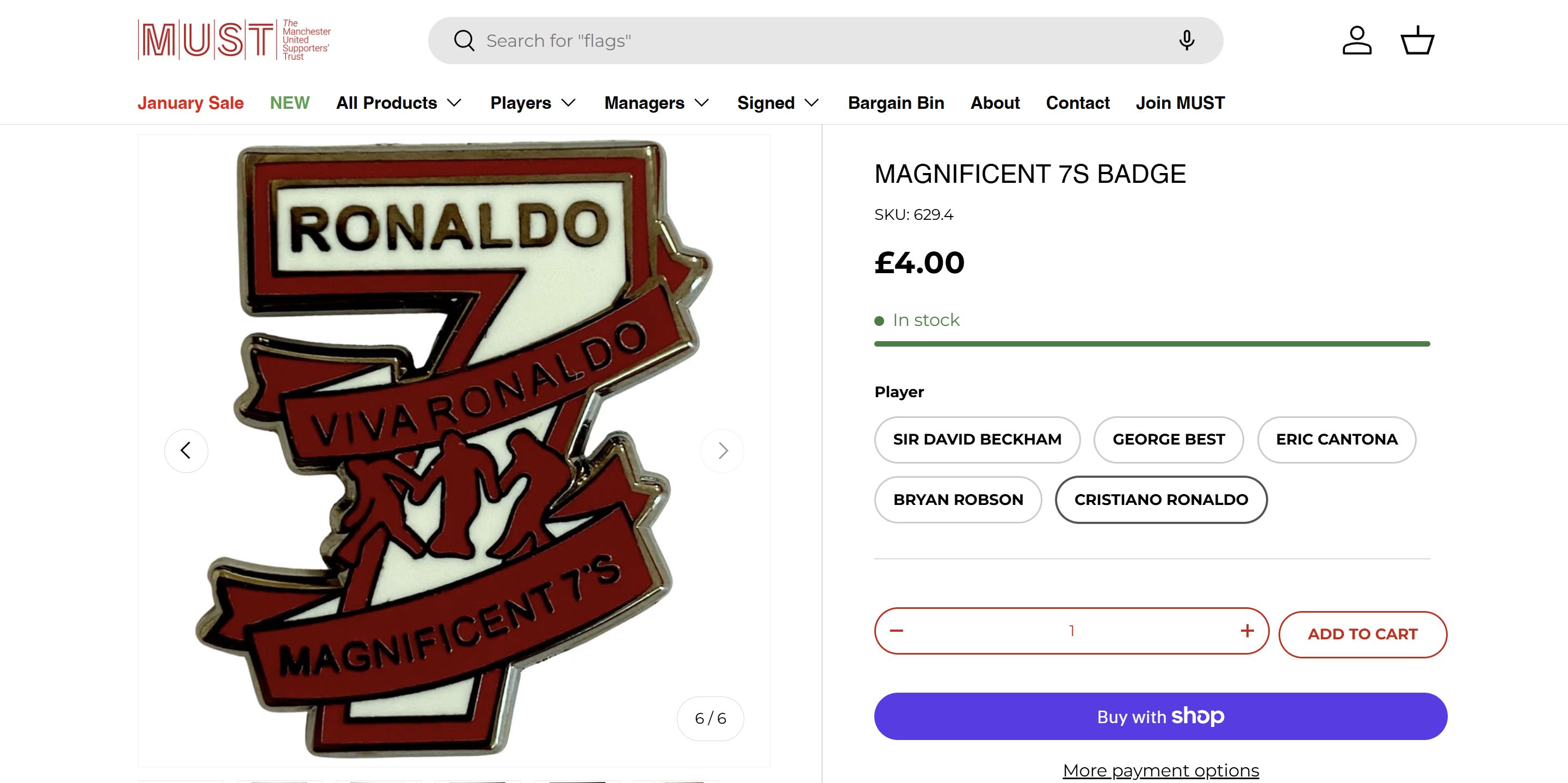Click the MUST logo in header
This screenshot has height=783, width=1568.
point(234,40)
